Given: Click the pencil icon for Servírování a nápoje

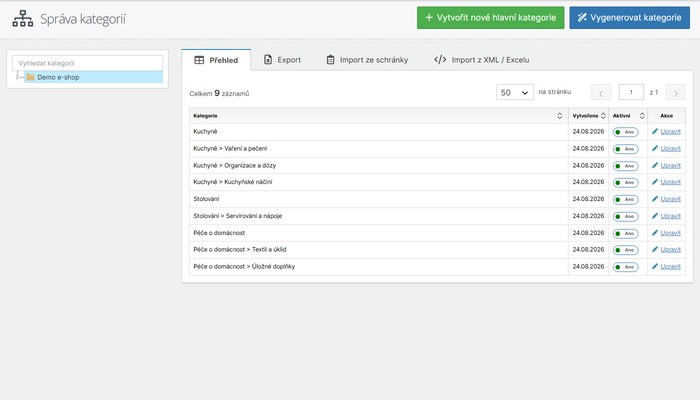Looking at the screenshot, I should pos(655,216).
